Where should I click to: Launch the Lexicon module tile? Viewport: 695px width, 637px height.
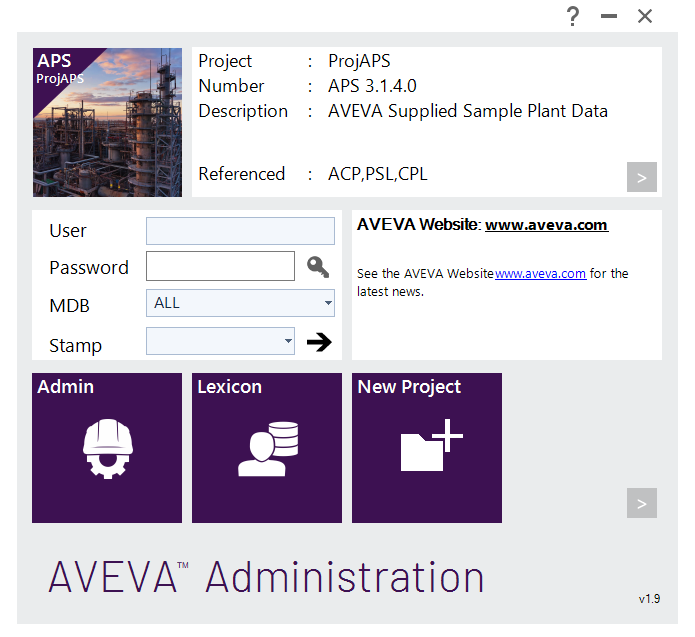pyautogui.click(x=267, y=448)
